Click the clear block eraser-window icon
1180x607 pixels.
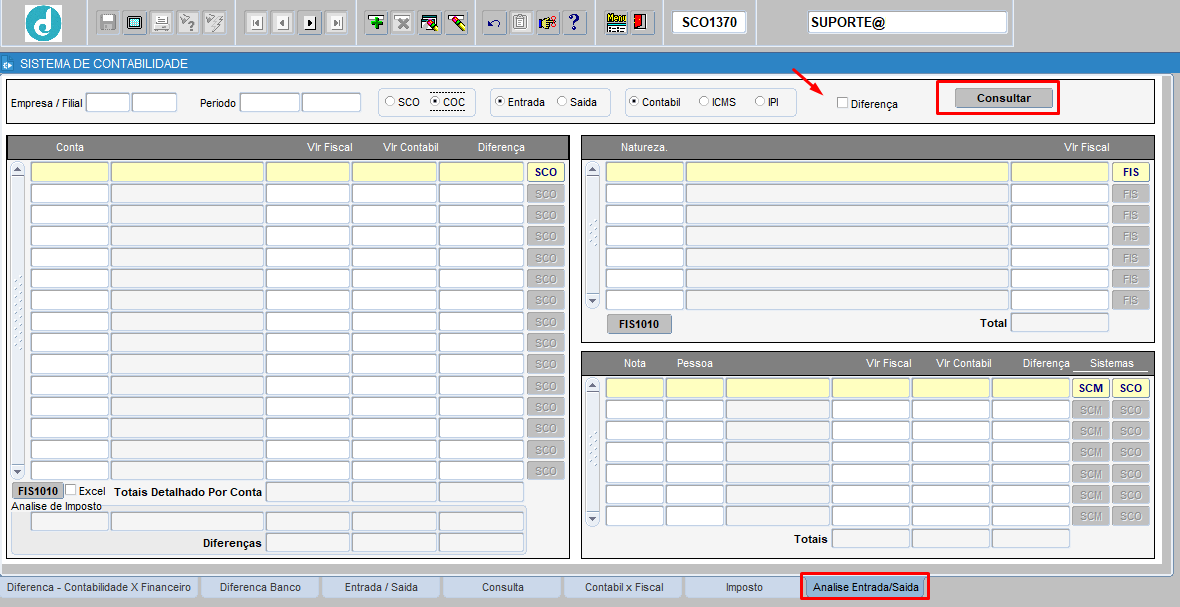[429, 23]
